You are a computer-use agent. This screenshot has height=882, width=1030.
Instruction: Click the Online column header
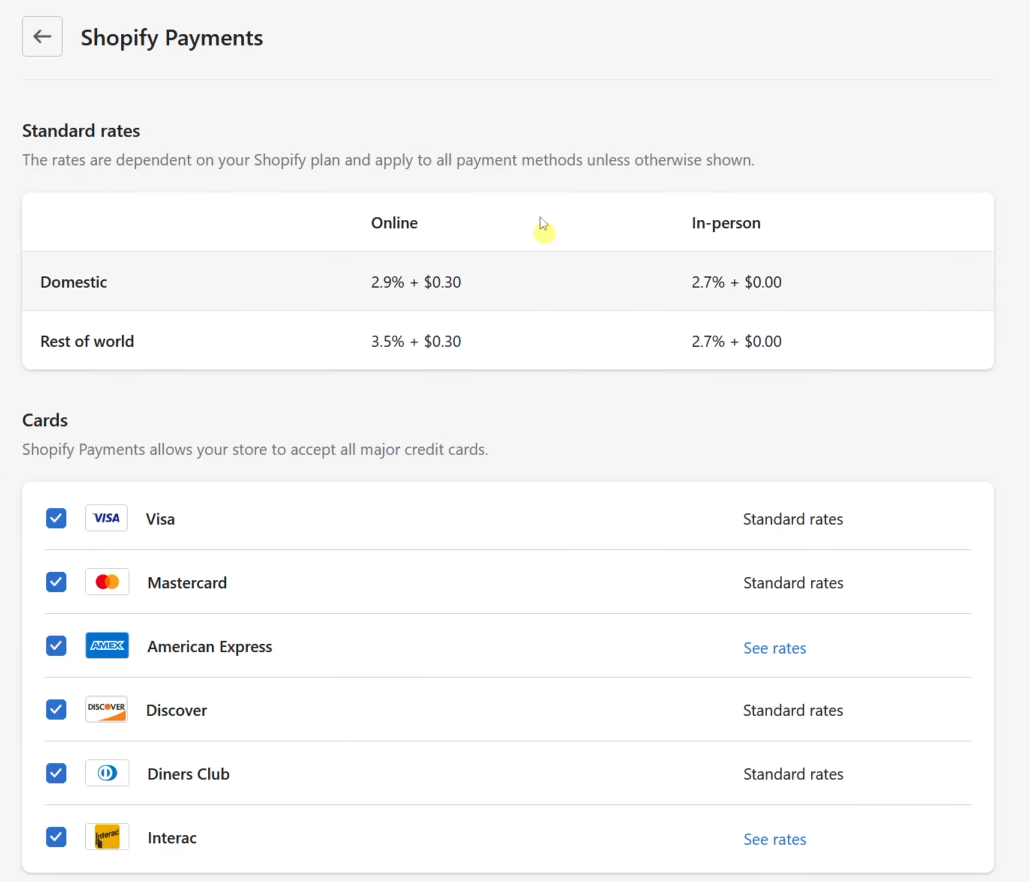(x=394, y=223)
